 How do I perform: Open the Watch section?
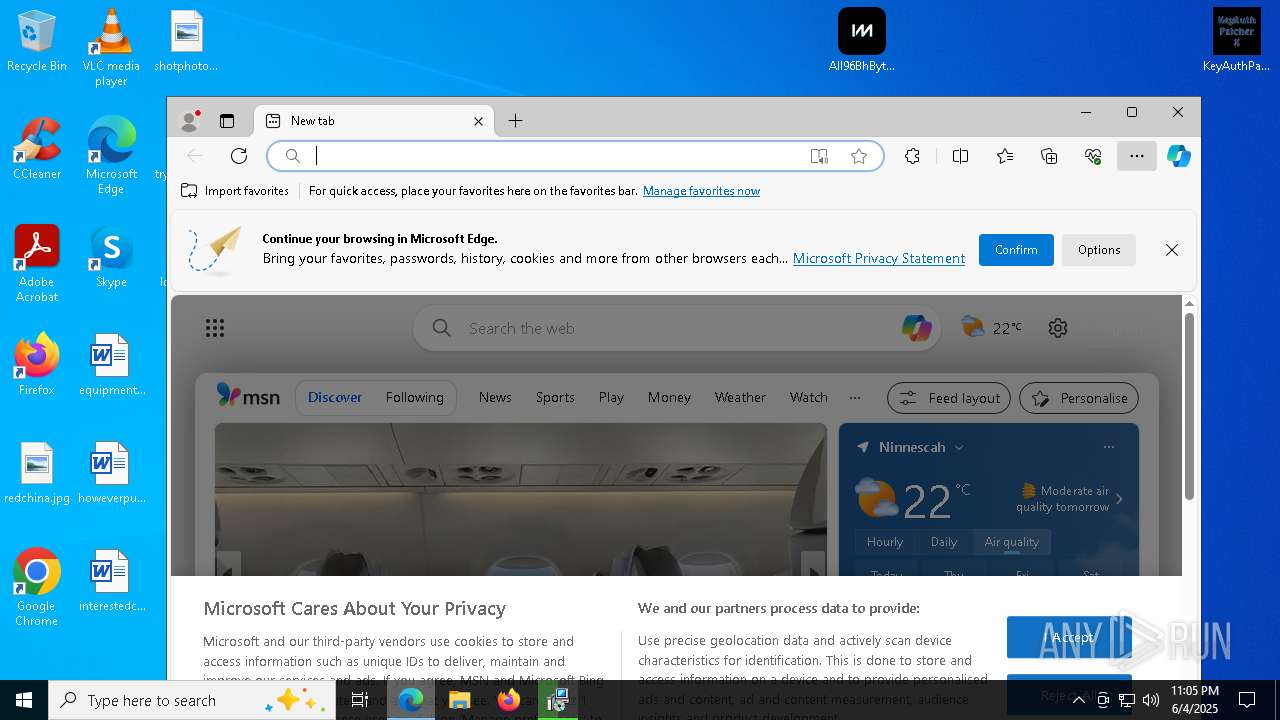(x=808, y=397)
